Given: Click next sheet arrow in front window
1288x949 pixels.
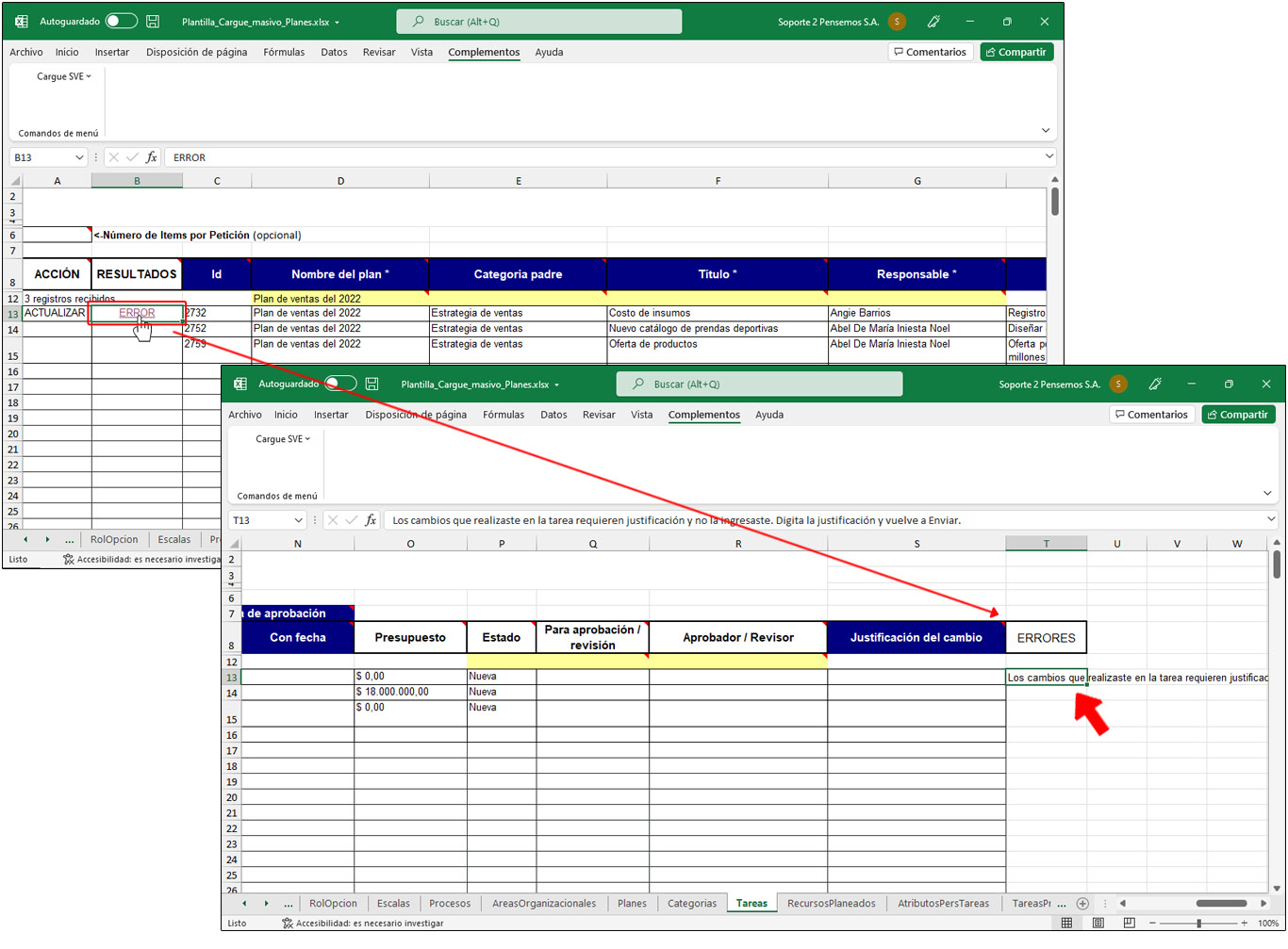Looking at the screenshot, I should [x=266, y=903].
